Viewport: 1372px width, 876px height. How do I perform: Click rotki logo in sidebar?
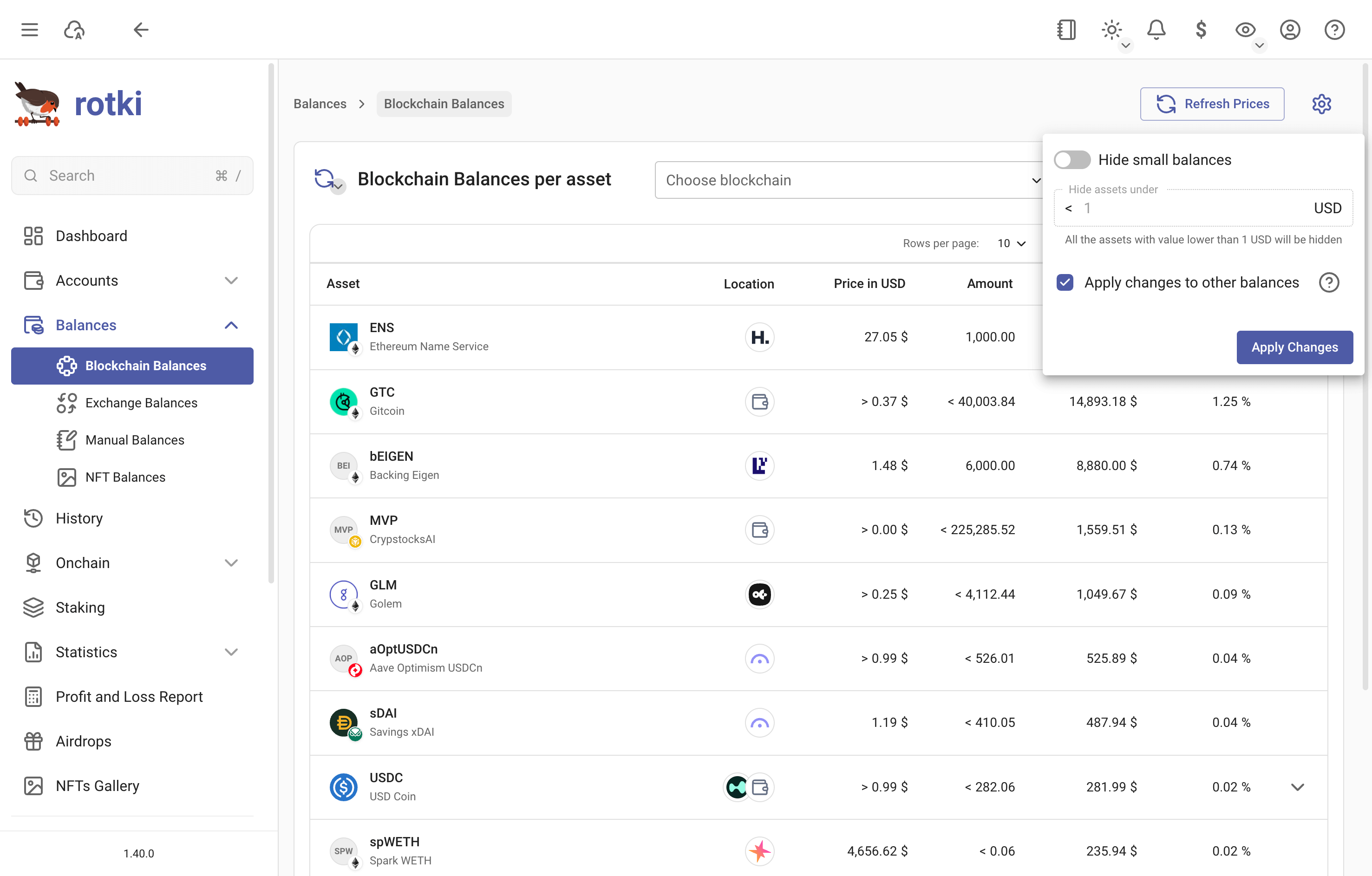tap(78, 104)
